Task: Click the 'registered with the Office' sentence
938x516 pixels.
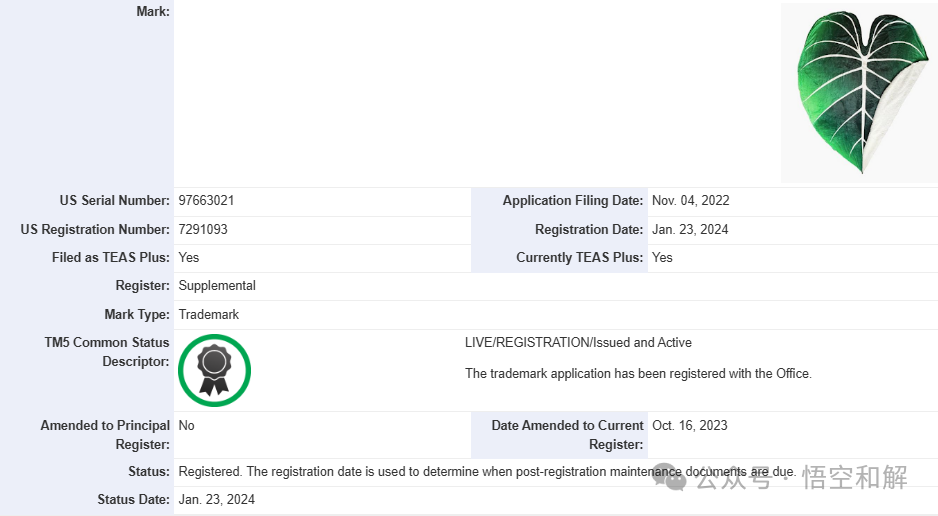Action: click(x=638, y=374)
